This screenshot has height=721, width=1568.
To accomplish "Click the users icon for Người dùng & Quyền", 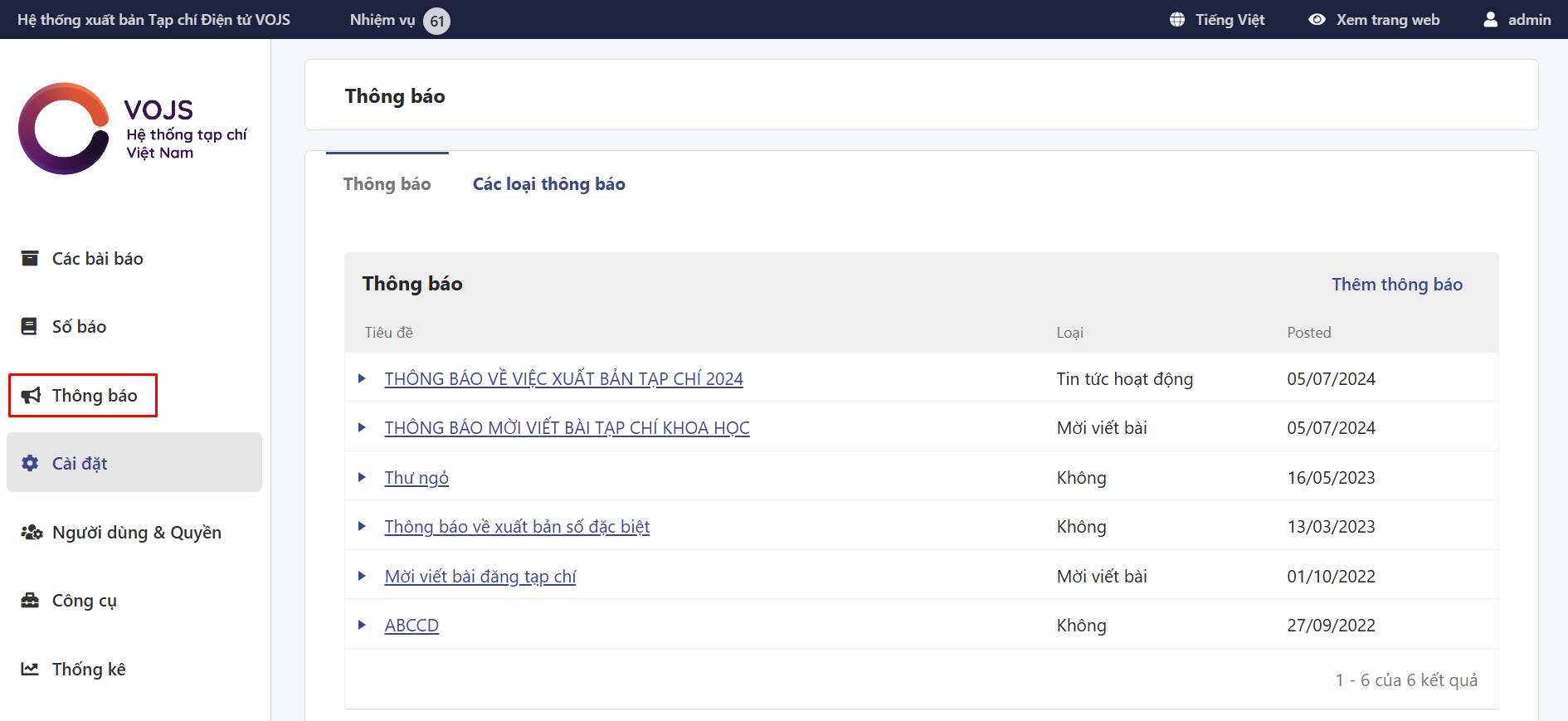I will click(32, 532).
